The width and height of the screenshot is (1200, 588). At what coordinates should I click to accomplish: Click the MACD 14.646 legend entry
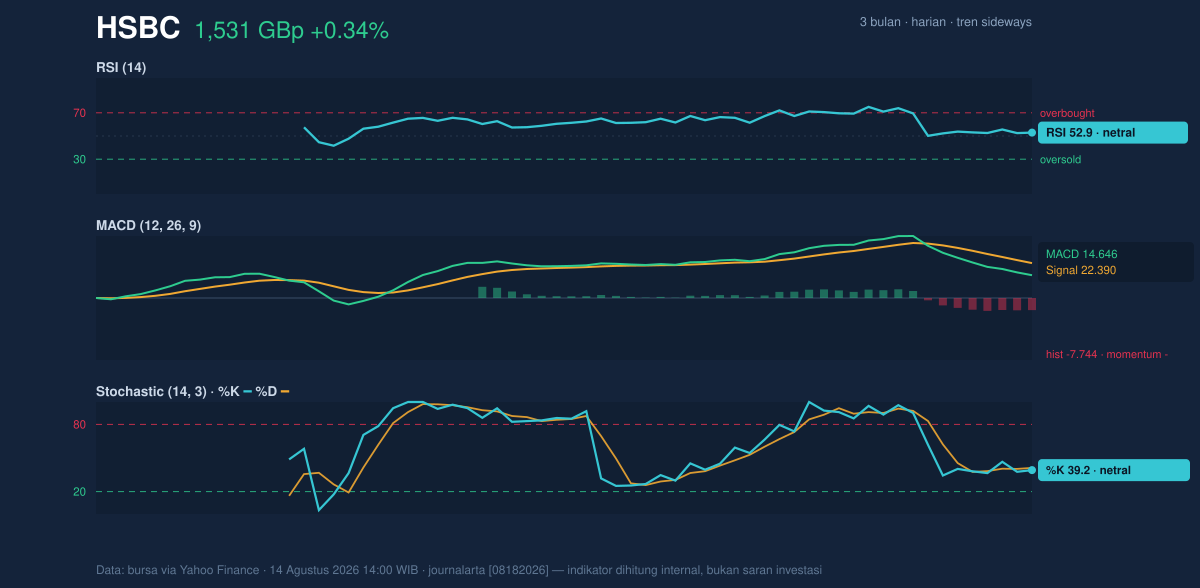pos(1081,254)
